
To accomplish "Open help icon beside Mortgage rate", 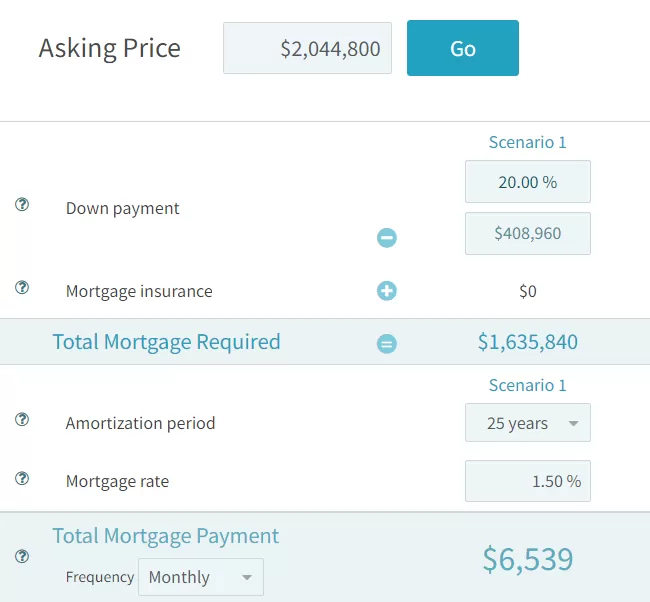I will coord(22,478).
